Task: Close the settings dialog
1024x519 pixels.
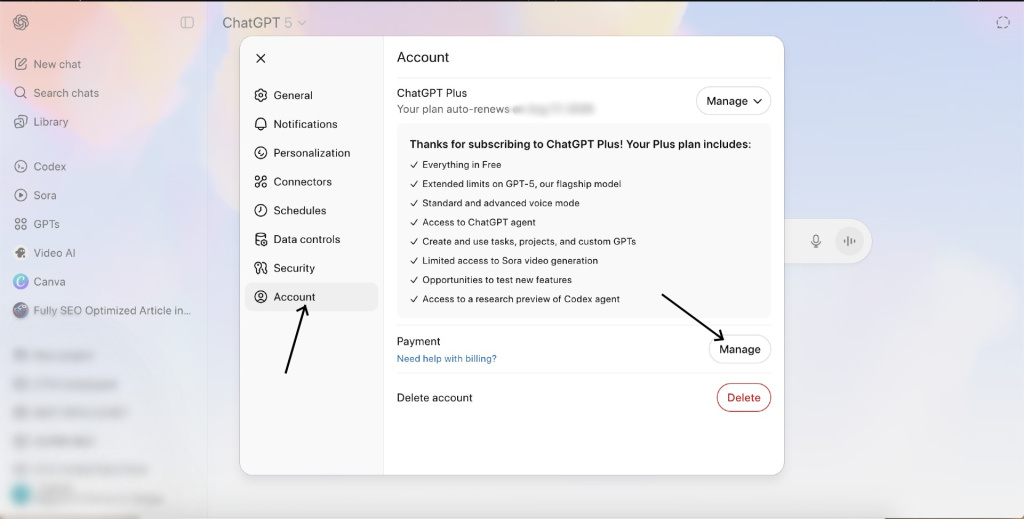Action: tap(261, 58)
